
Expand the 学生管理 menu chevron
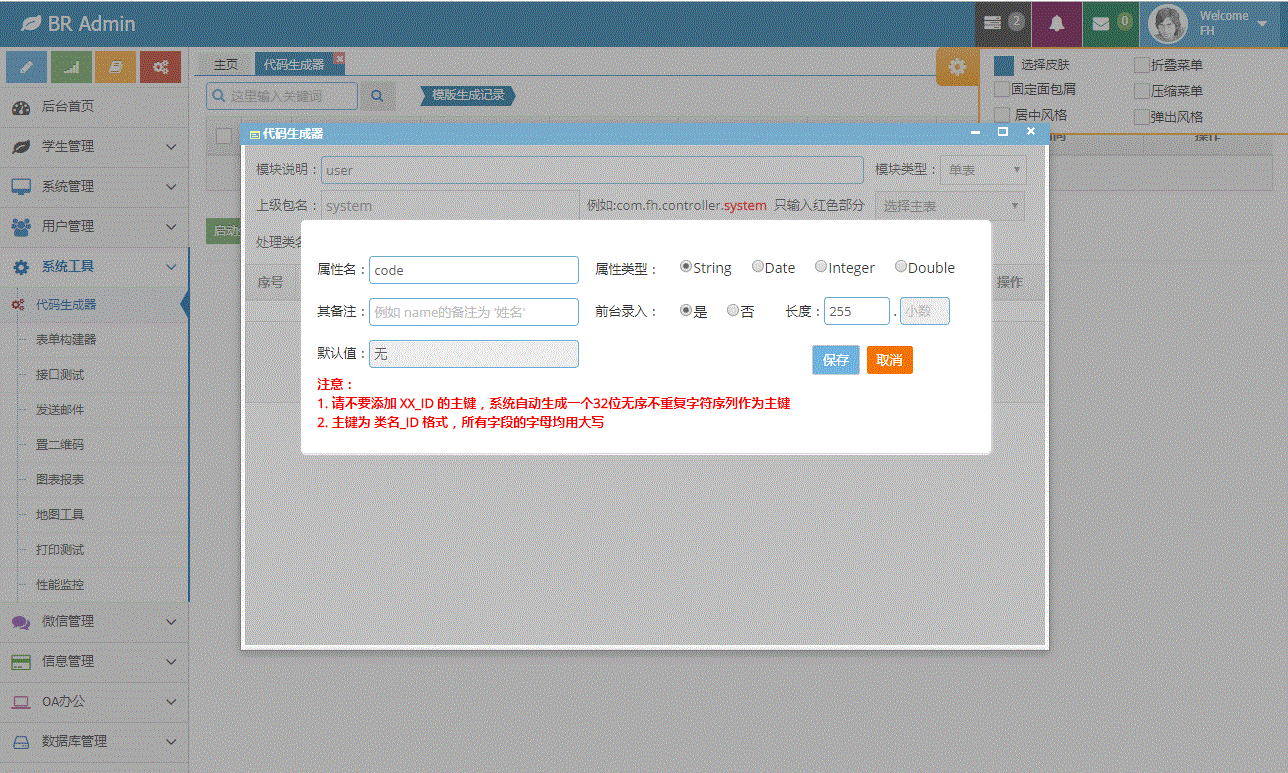point(171,147)
